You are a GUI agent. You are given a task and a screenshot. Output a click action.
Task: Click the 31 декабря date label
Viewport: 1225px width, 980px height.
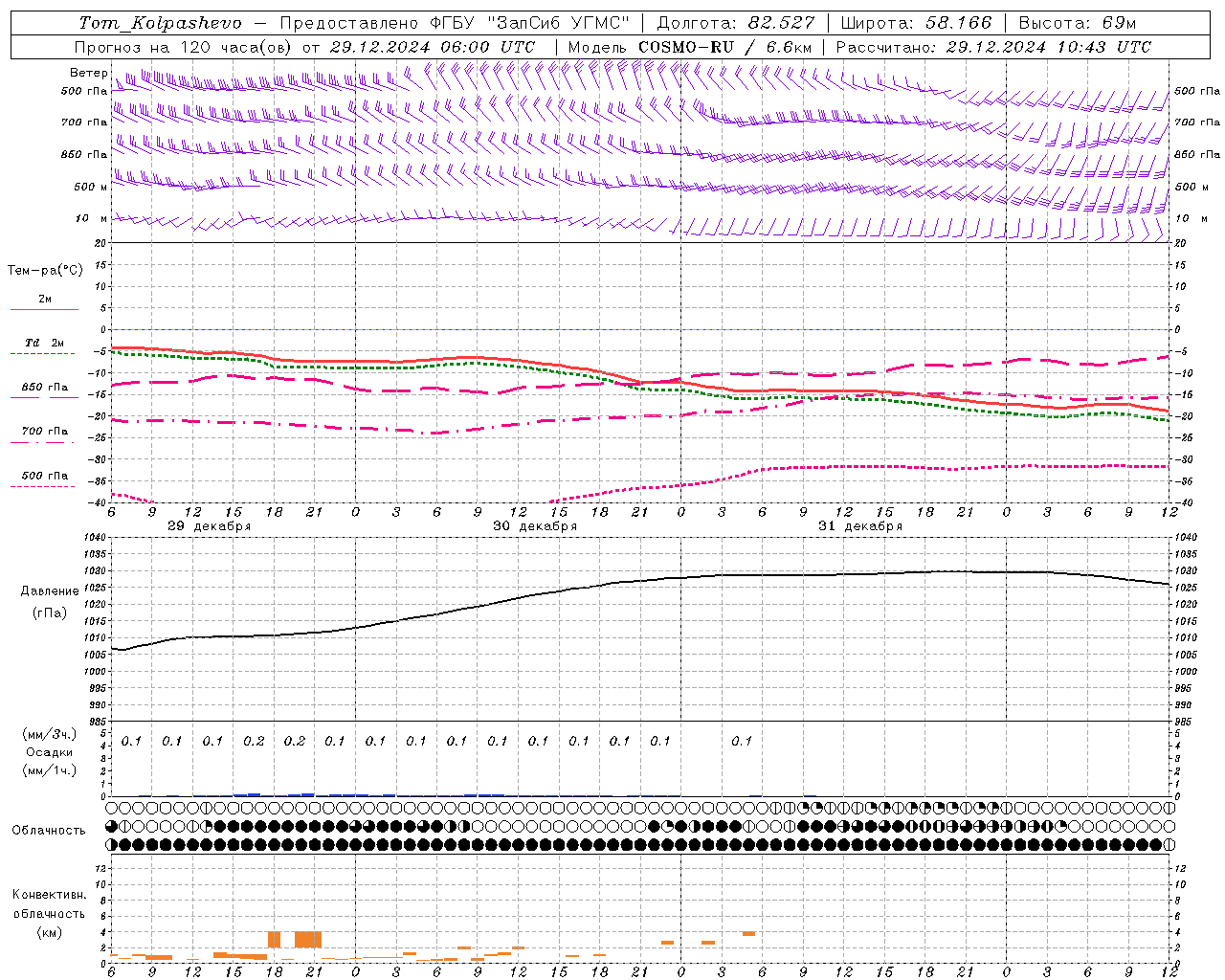[x=860, y=526]
